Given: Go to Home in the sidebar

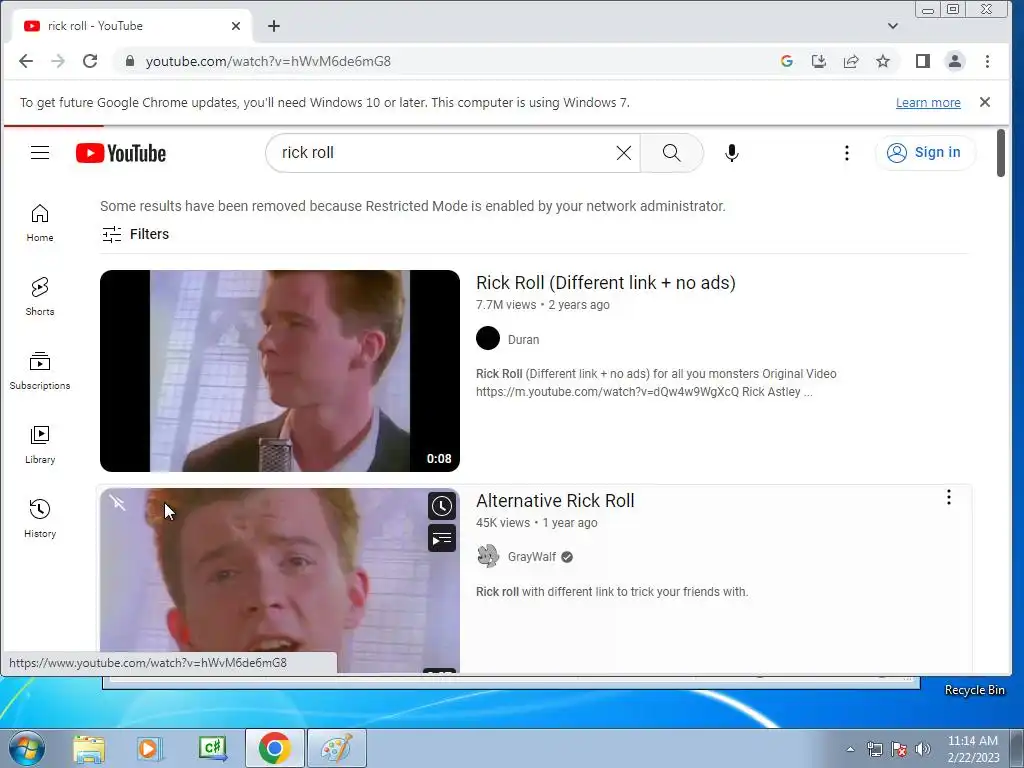Looking at the screenshot, I should coord(40,223).
